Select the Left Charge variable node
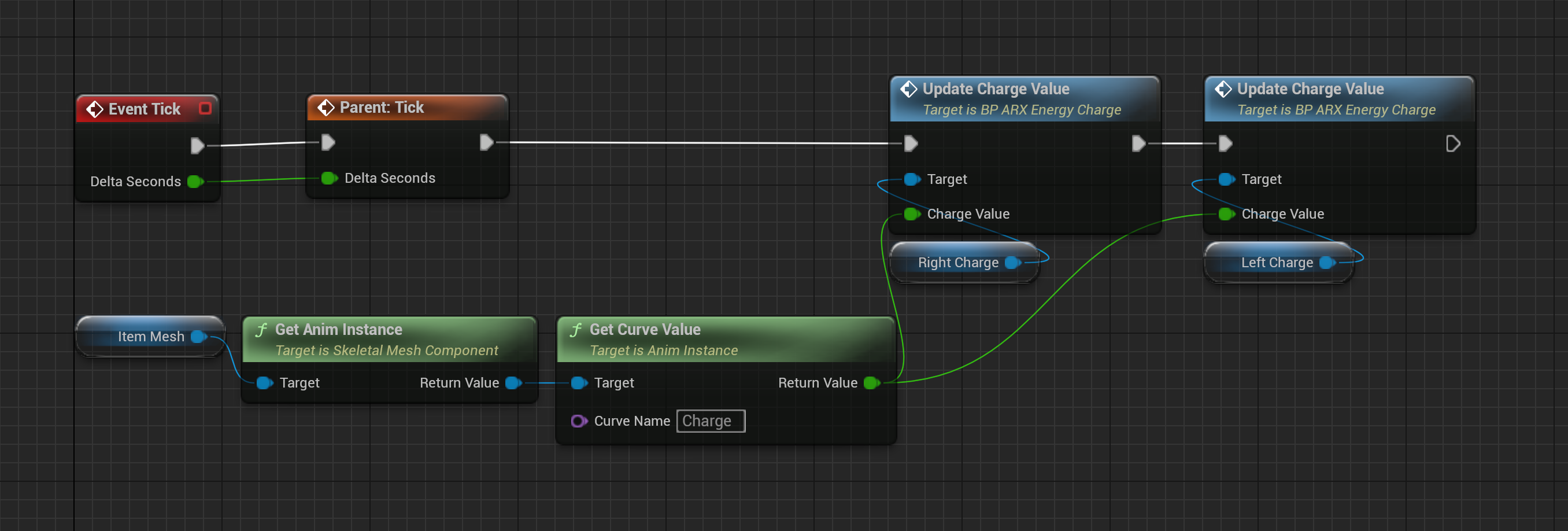This screenshot has height=531, width=1568. (1278, 263)
